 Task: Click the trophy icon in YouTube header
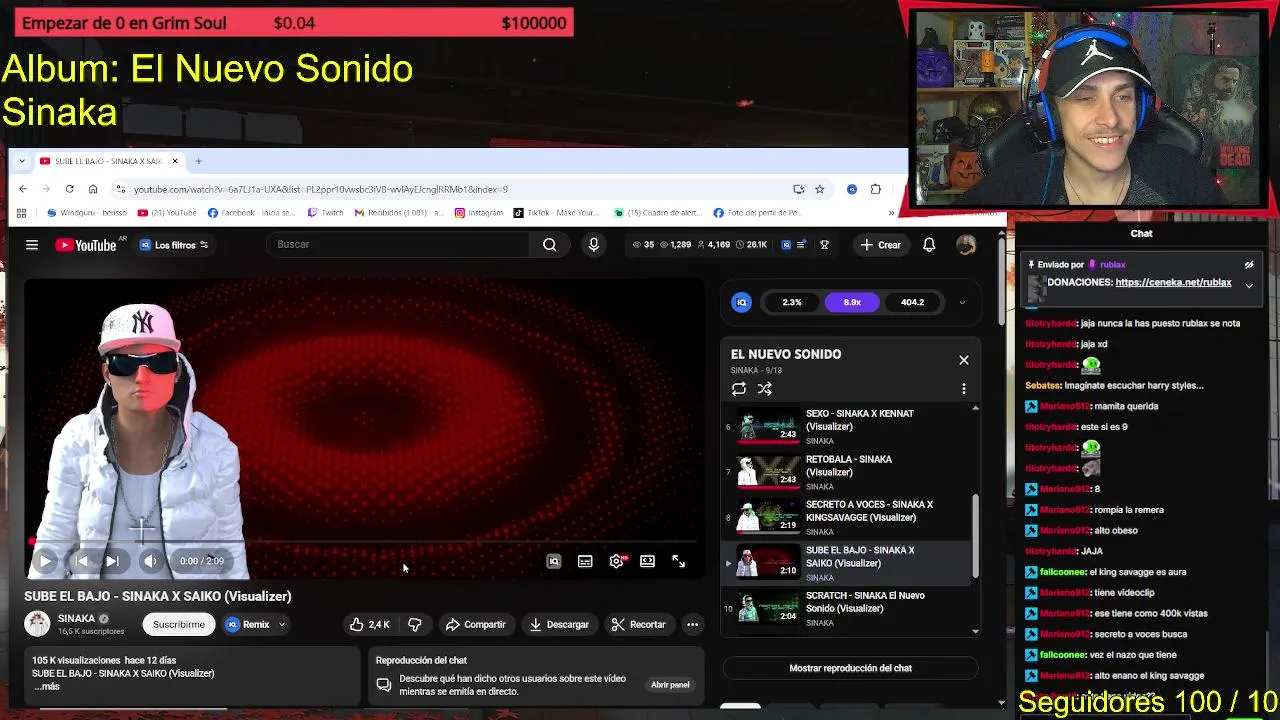824,245
